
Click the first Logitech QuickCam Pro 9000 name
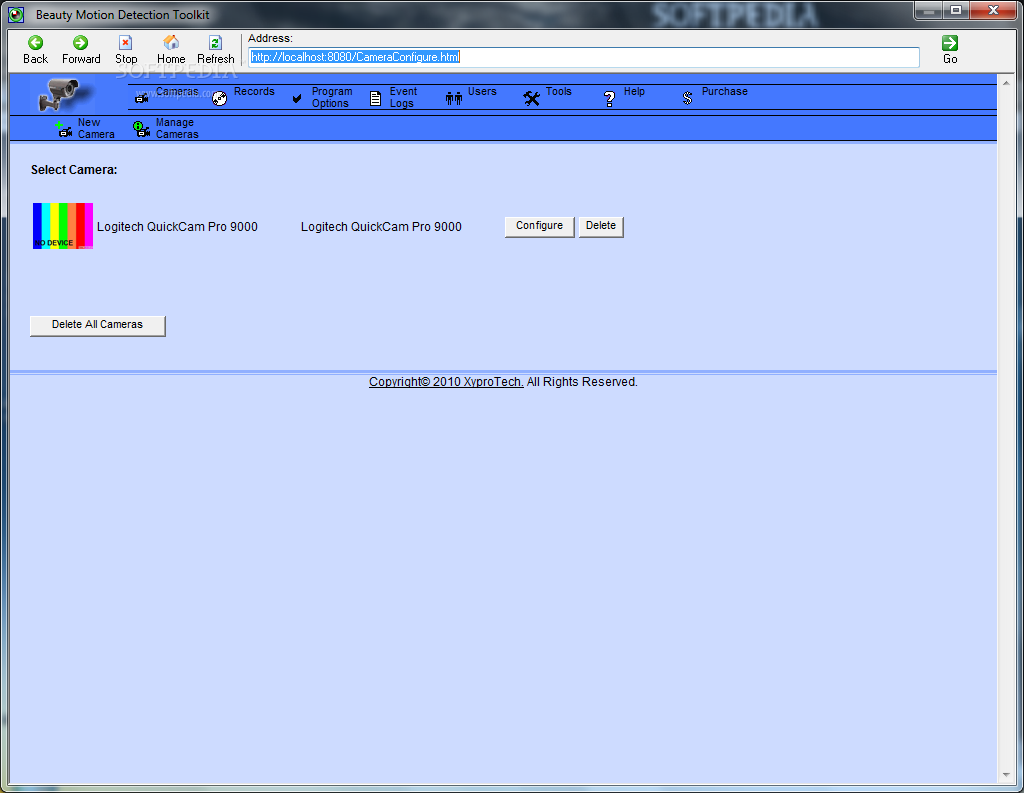pos(177,227)
